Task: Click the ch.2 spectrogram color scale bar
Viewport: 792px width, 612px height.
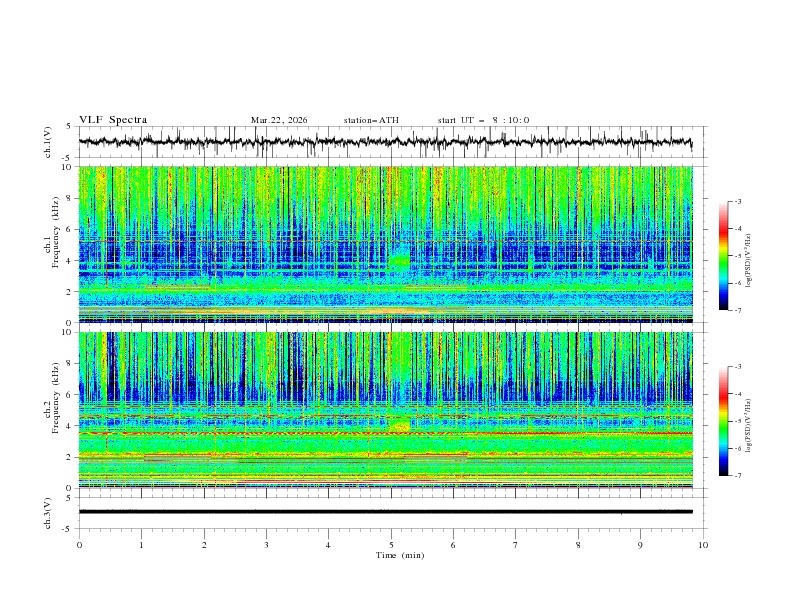Action: click(x=723, y=421)
